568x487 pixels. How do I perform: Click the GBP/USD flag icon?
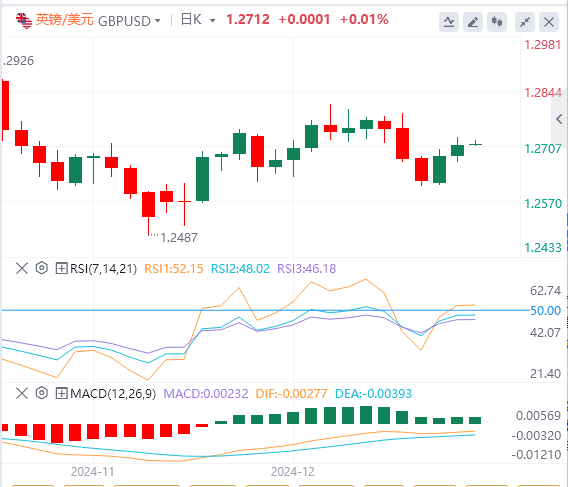(x=24, y=21)
